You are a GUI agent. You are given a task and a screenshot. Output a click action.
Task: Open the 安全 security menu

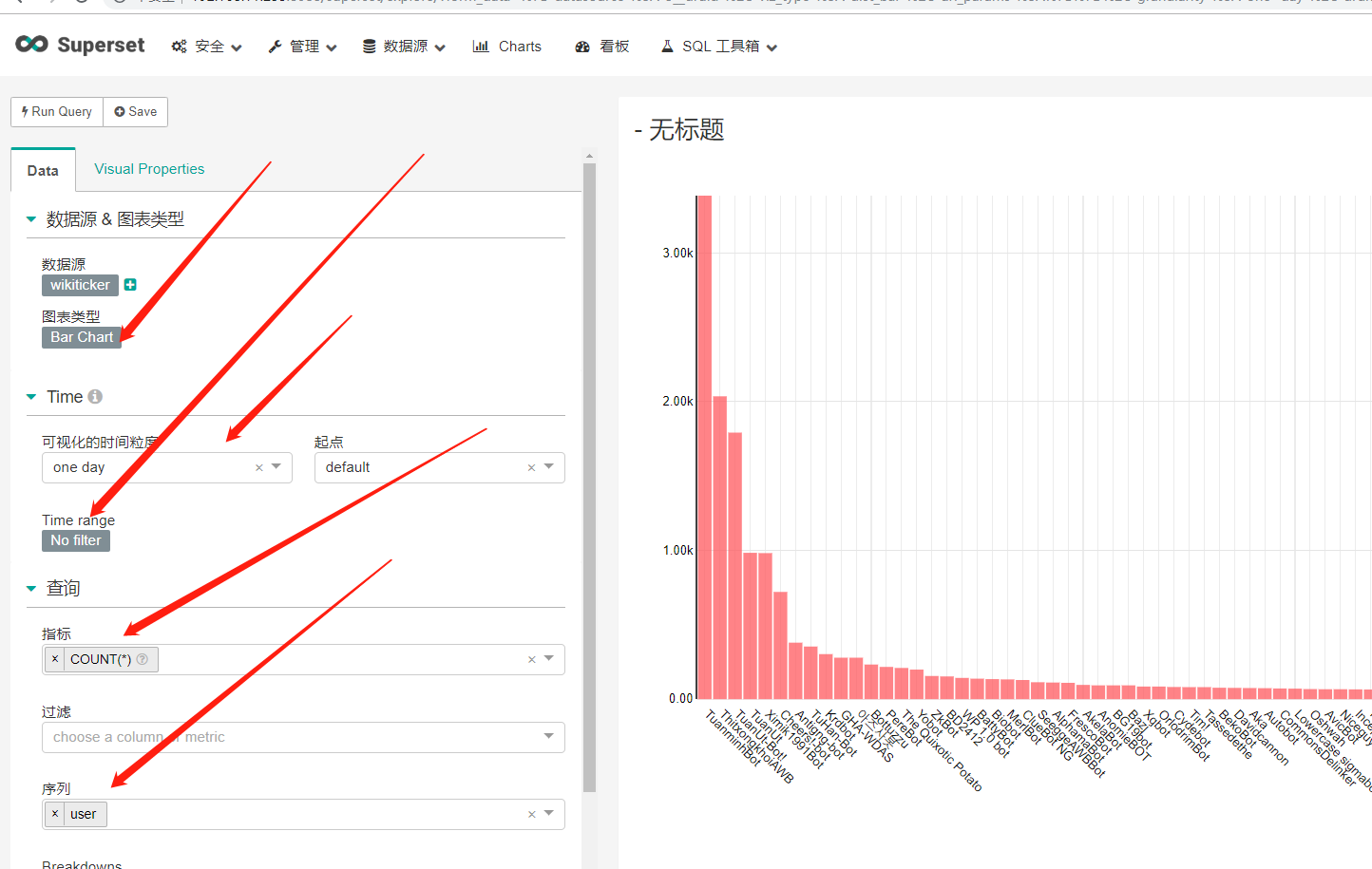click(206, 47)
